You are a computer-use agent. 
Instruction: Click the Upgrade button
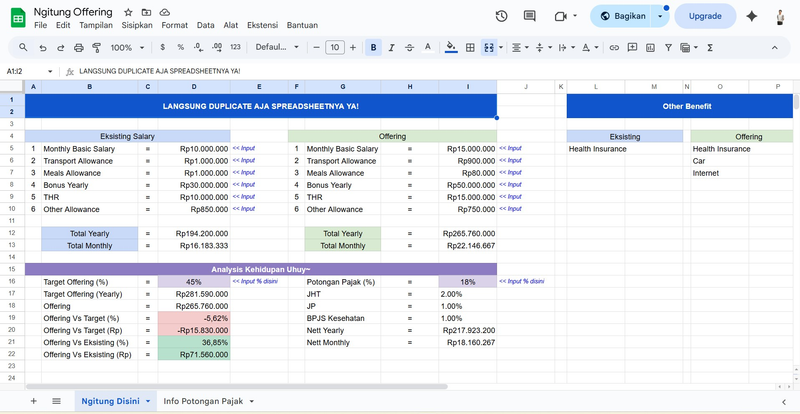click(x=706, y=16)
